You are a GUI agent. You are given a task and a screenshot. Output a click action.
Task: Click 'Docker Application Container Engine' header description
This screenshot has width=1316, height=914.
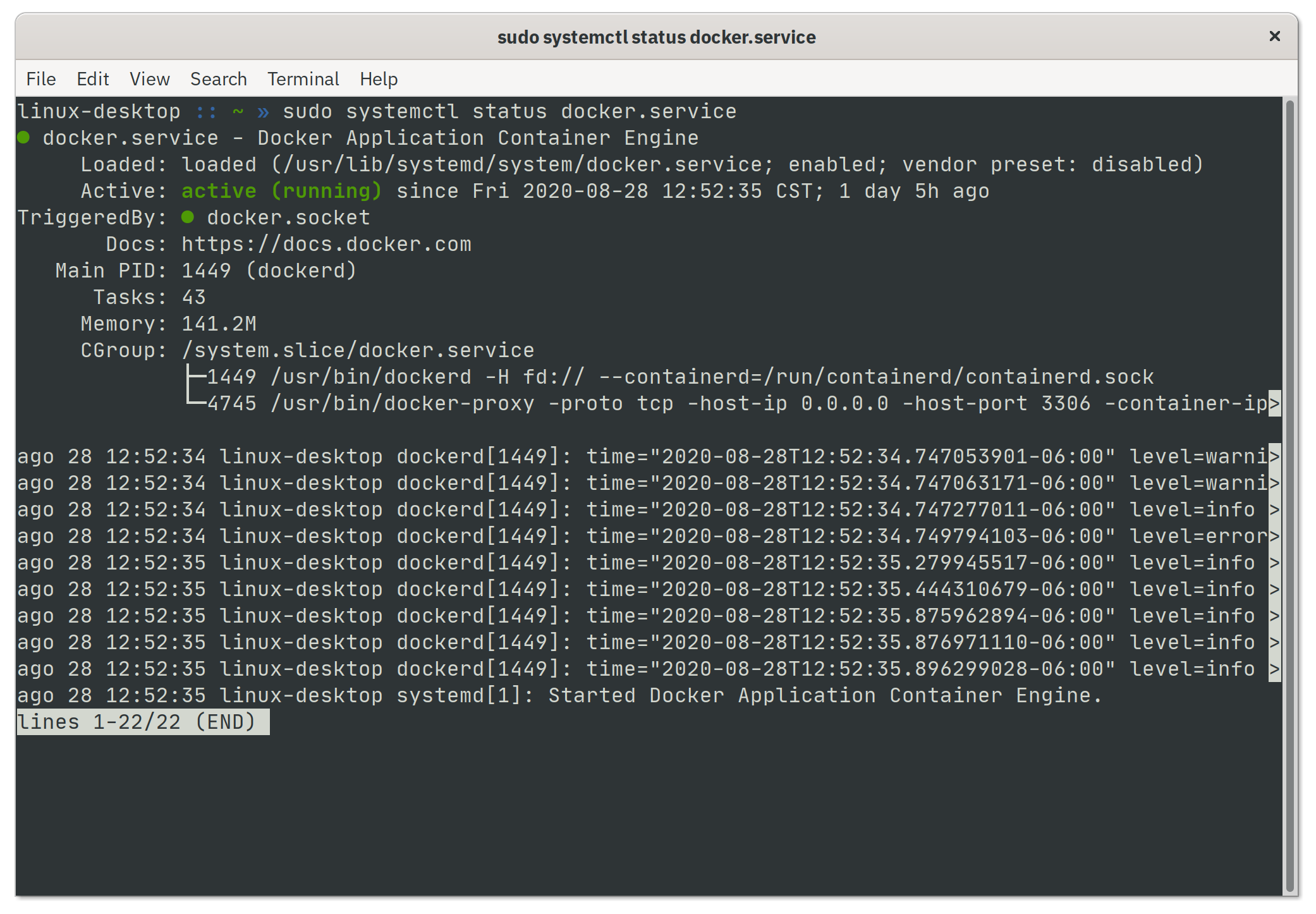pyautogui.click(x=478, y=138)
